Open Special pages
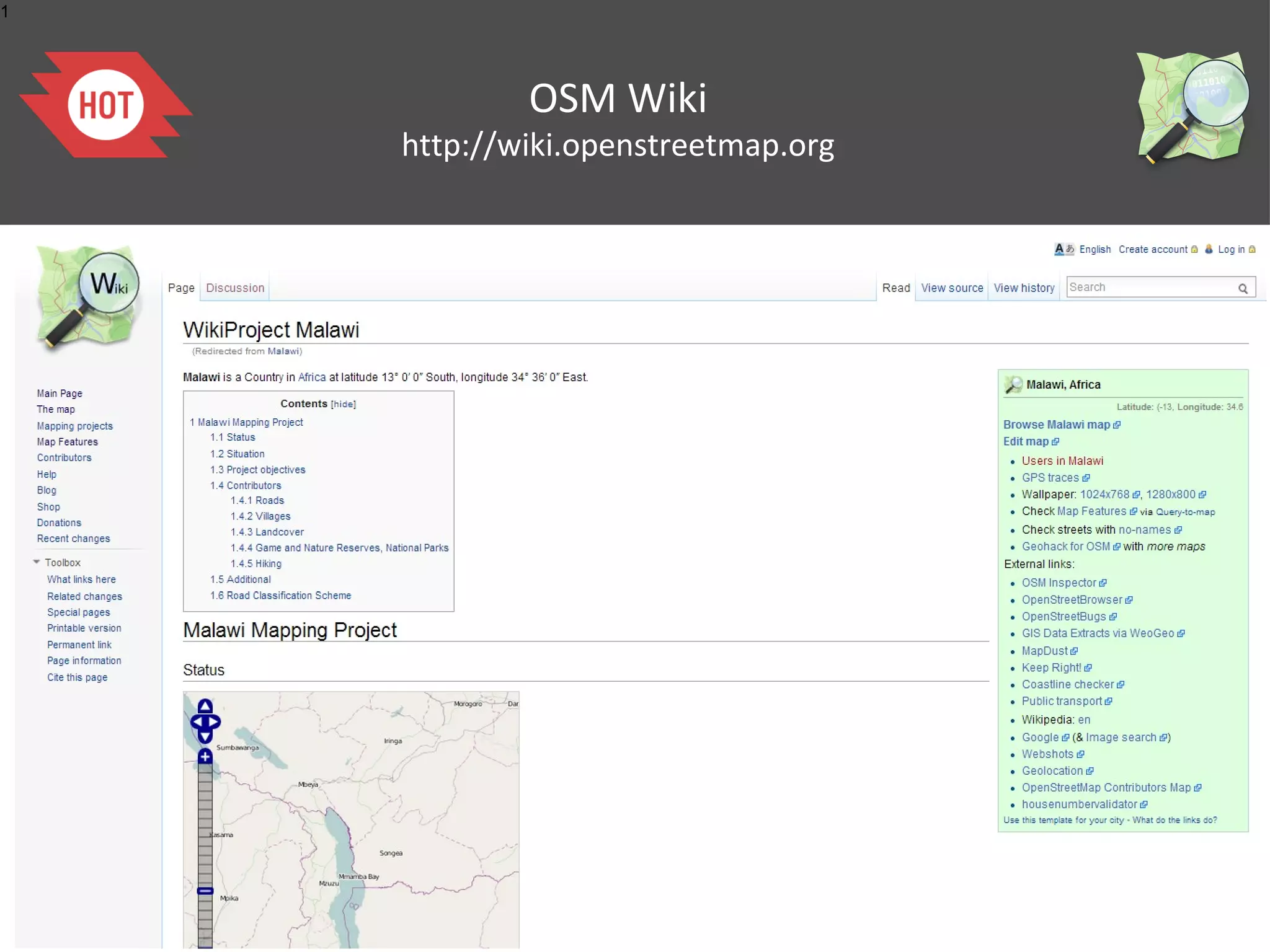This screenshot has height=952, width=1270. click(79, 612)
